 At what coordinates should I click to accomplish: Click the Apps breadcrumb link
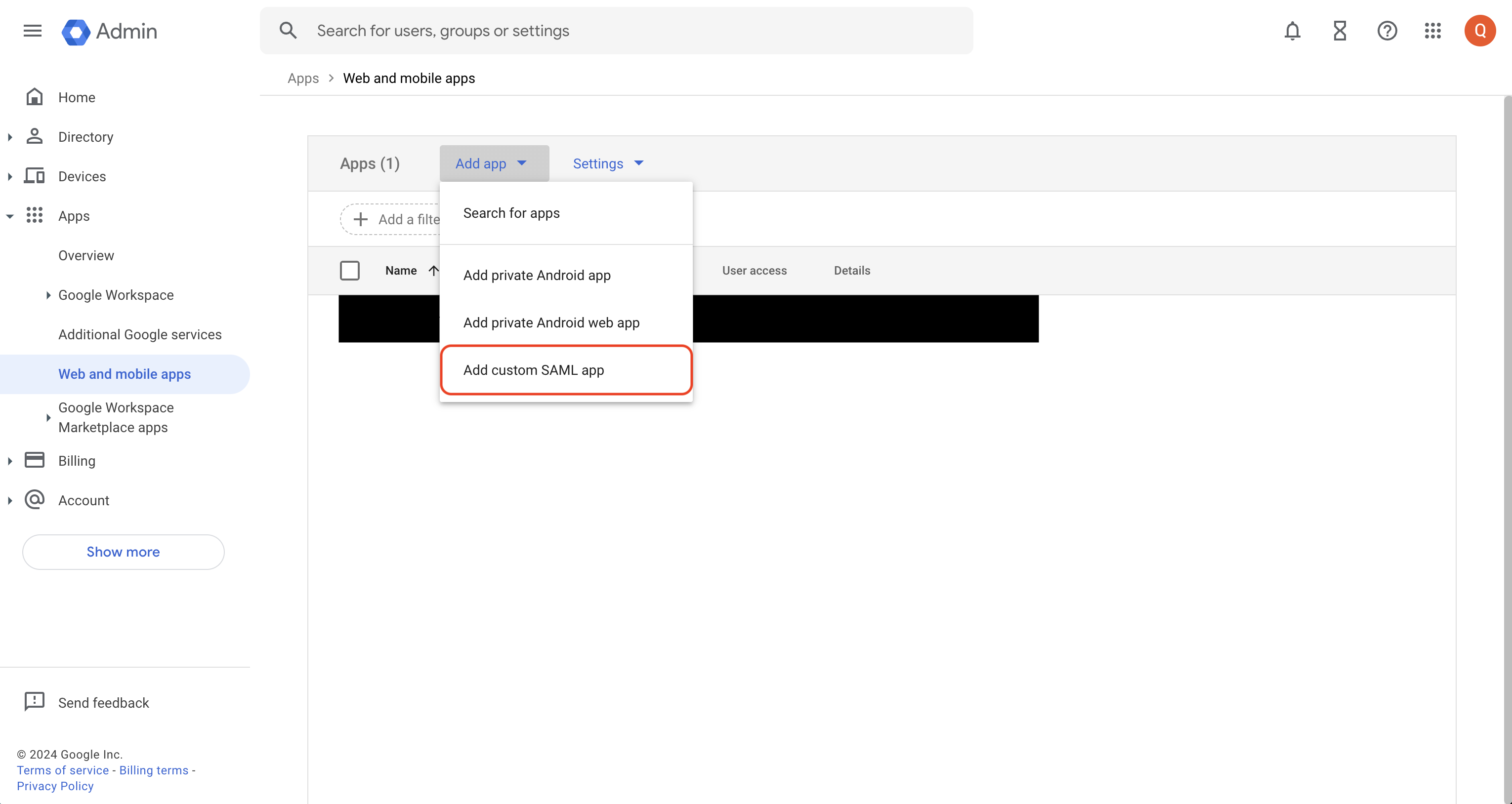point(303,78)
